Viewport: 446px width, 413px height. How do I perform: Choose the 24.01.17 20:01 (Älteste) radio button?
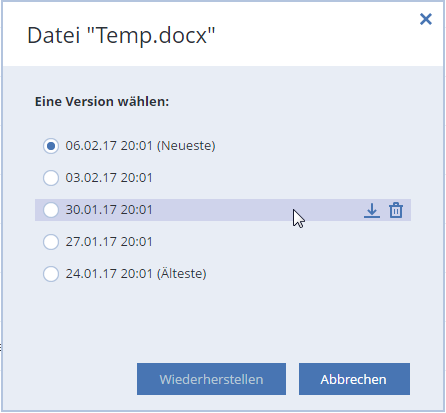(x=51, y=274)
